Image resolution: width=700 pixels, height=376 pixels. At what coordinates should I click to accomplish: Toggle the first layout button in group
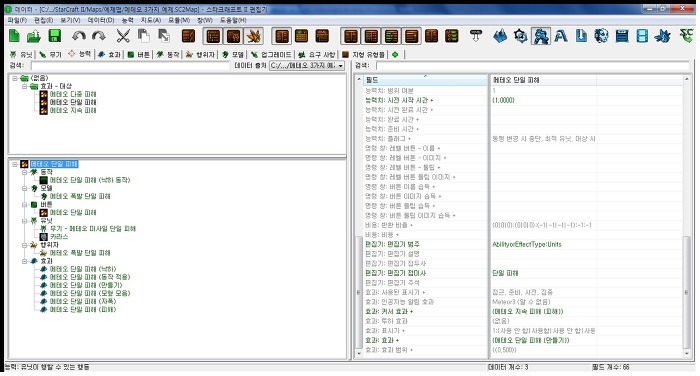(x=351, y=36)
